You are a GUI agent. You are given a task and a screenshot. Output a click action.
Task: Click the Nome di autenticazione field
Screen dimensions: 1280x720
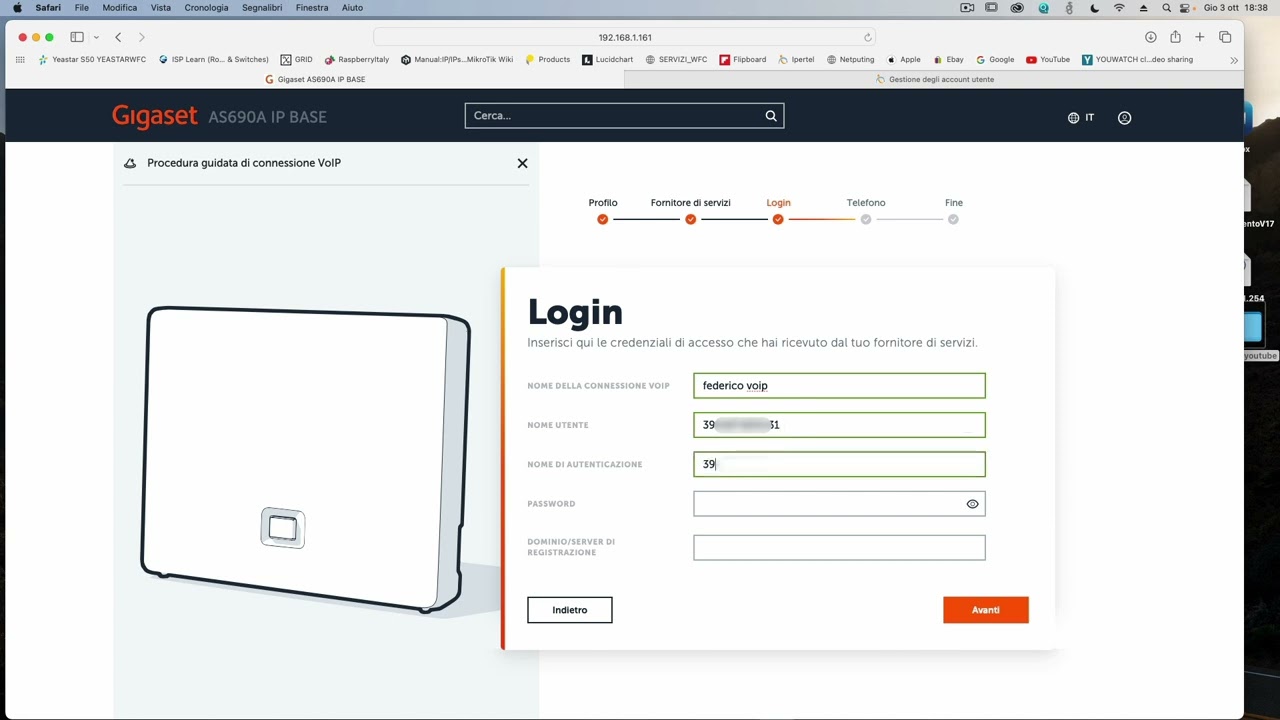point(839,464)
